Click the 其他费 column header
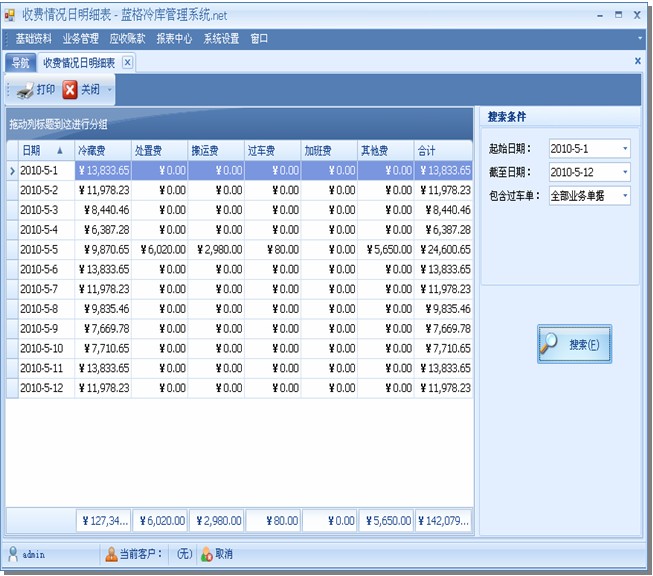 coord(386,150)
